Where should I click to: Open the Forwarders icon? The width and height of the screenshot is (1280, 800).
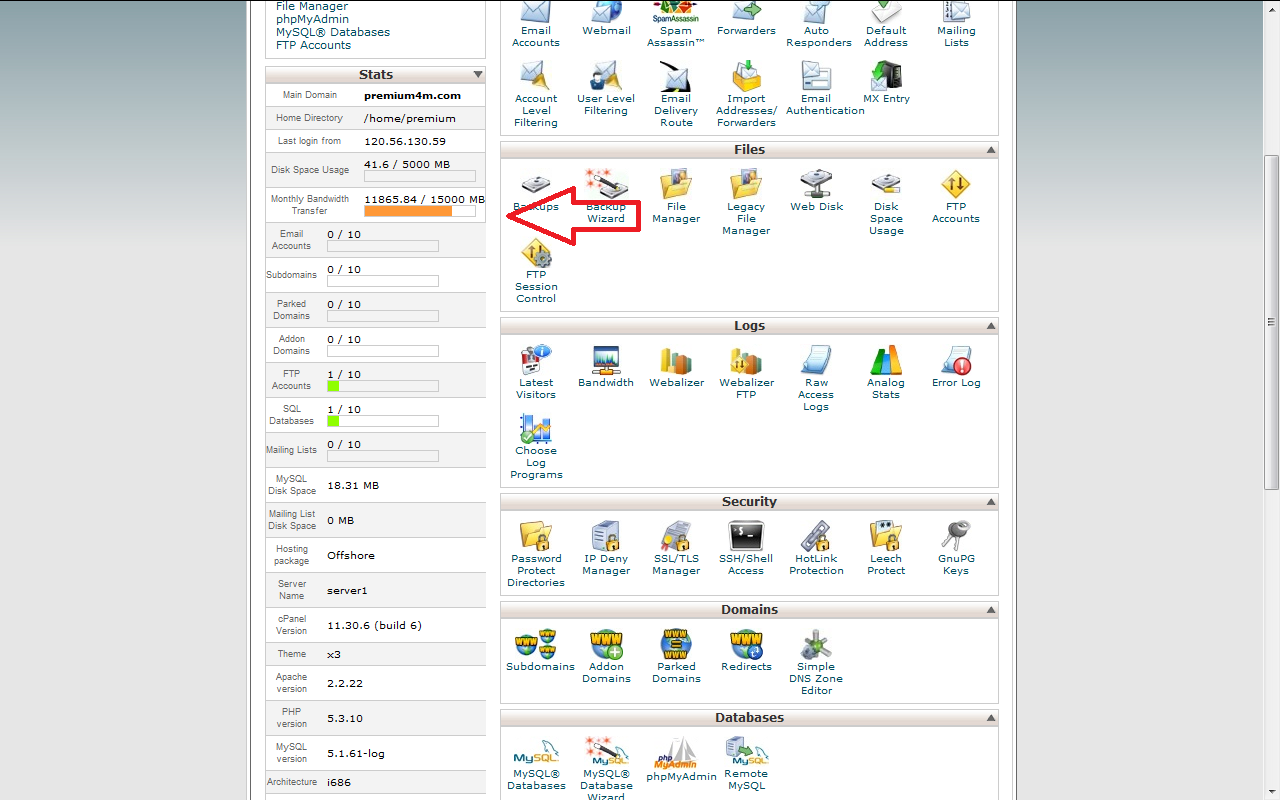[746, 12]
